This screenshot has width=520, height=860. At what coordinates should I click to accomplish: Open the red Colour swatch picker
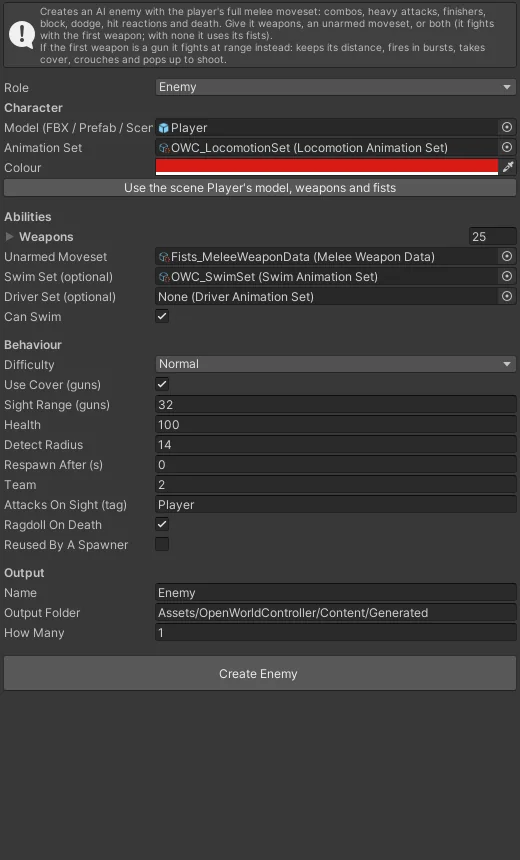click(x=327, y=167)
